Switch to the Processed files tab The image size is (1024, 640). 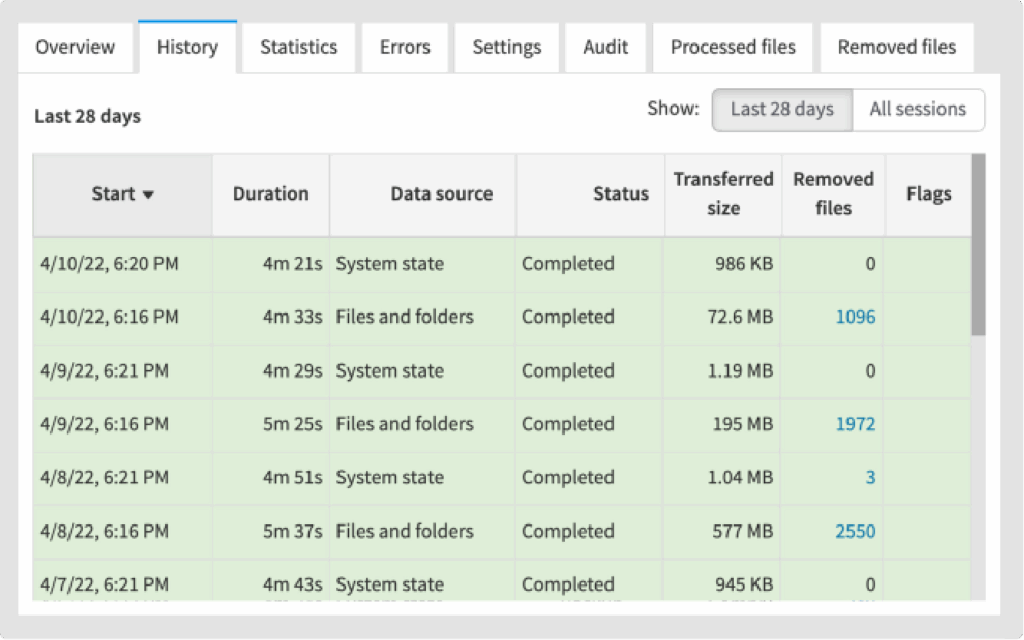pyautogui.click(x=733, y=47)
